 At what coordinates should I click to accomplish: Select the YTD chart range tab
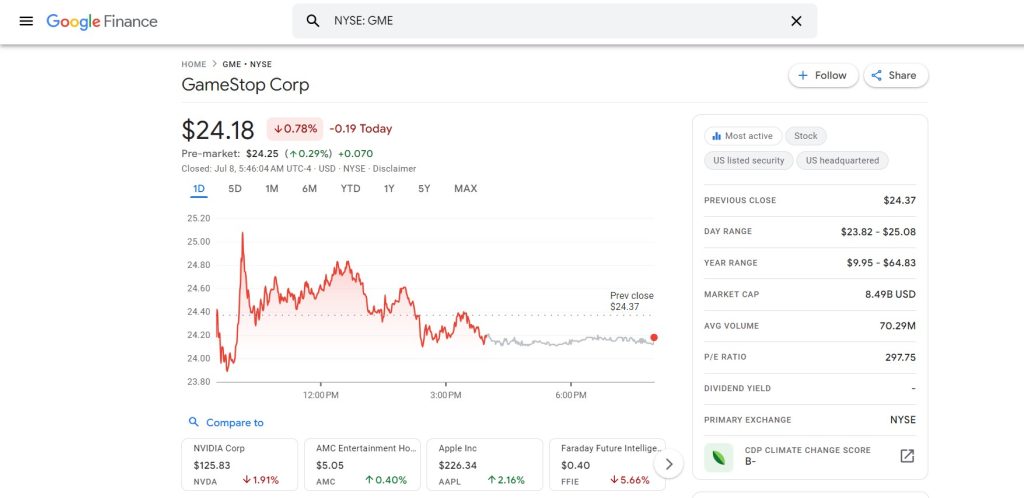point(351,189)
